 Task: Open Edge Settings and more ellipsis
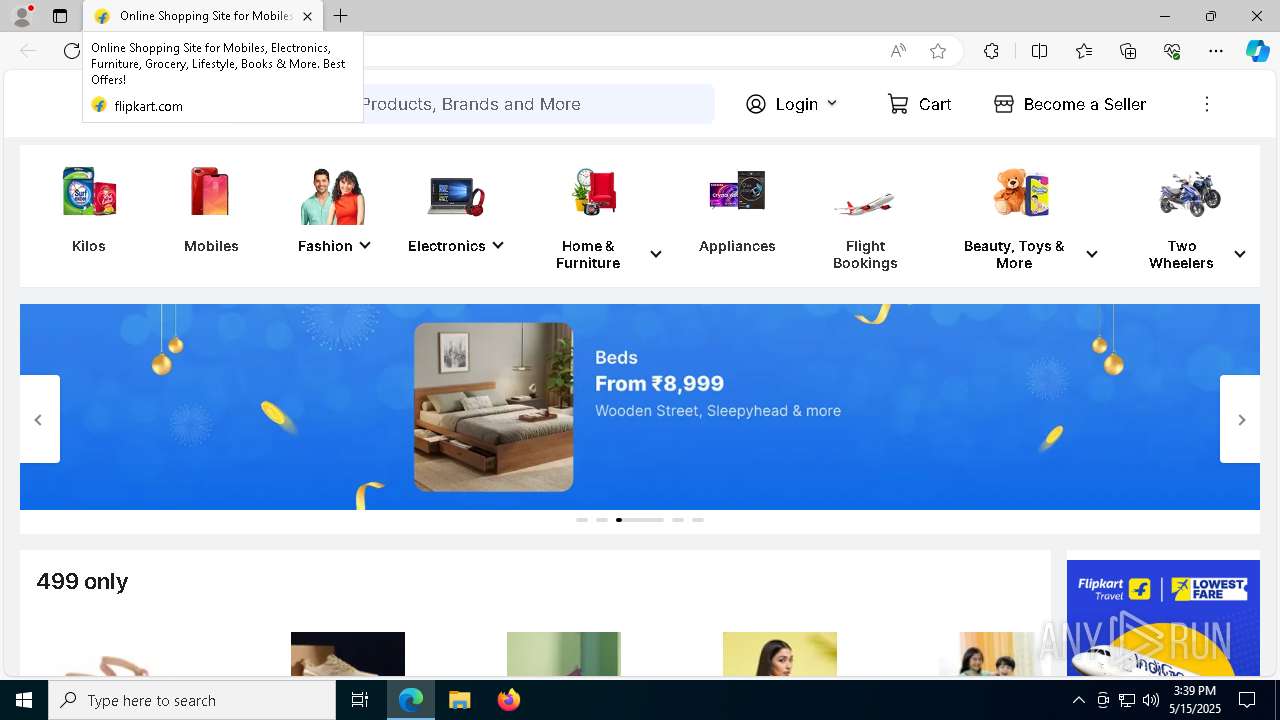1216,51
